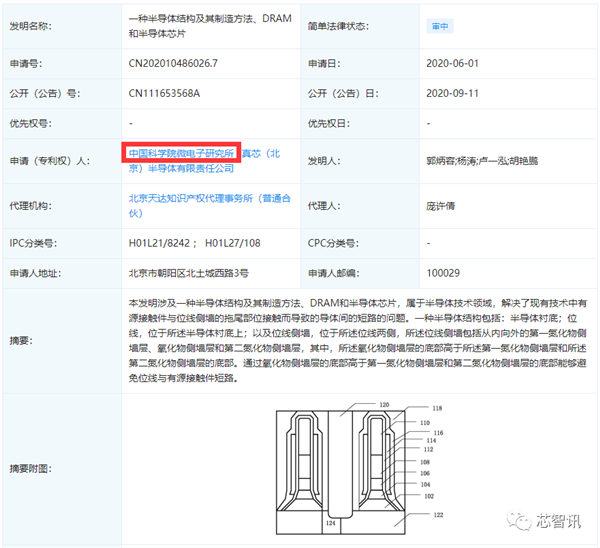The width and height of the screenshot is (600, 548).
Task: Click the IPC分类号 field label
Action: [x=33, y=243]
